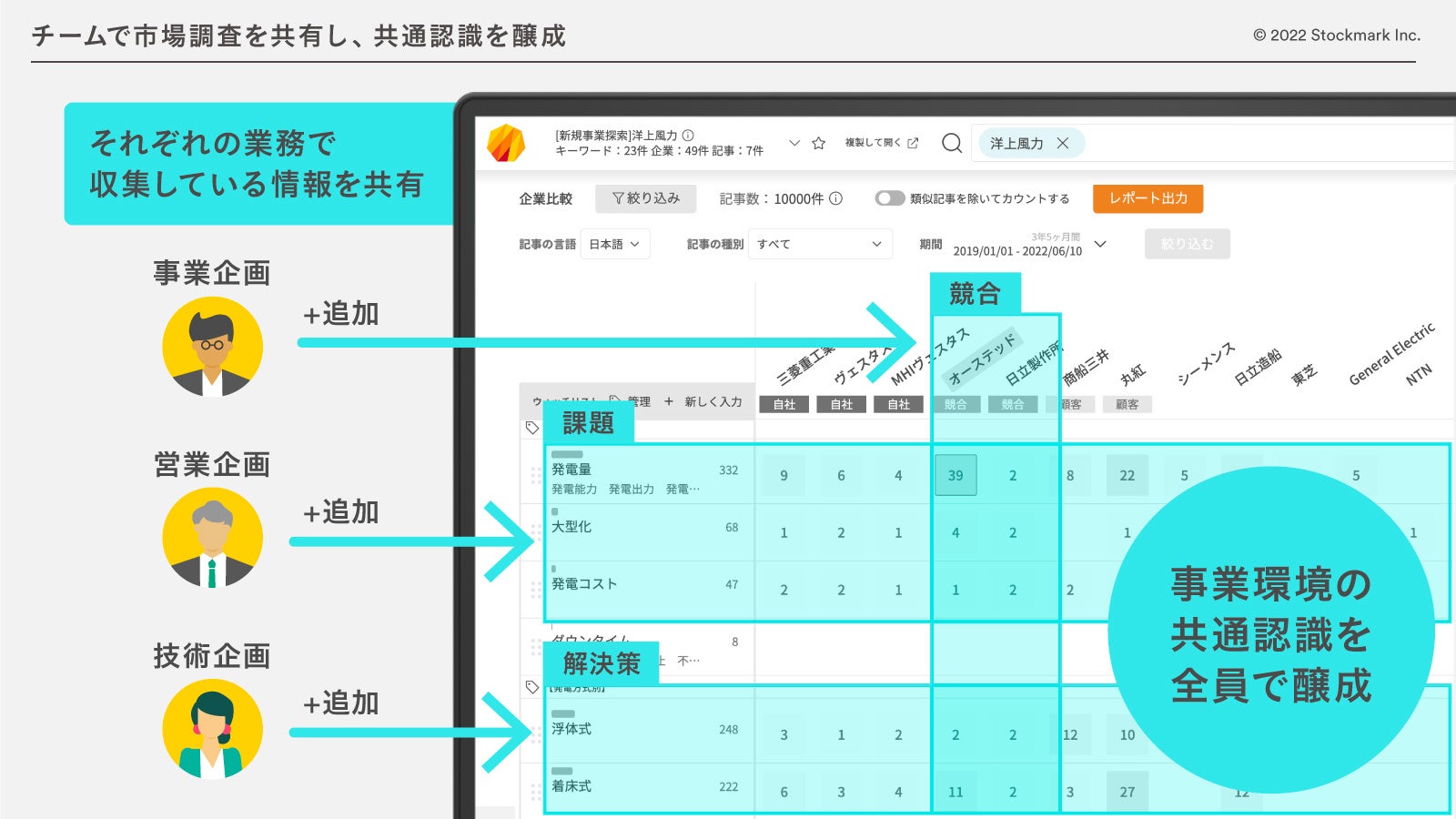Open the highlighted 39 cell in 発電量 row

coord(955,475)
